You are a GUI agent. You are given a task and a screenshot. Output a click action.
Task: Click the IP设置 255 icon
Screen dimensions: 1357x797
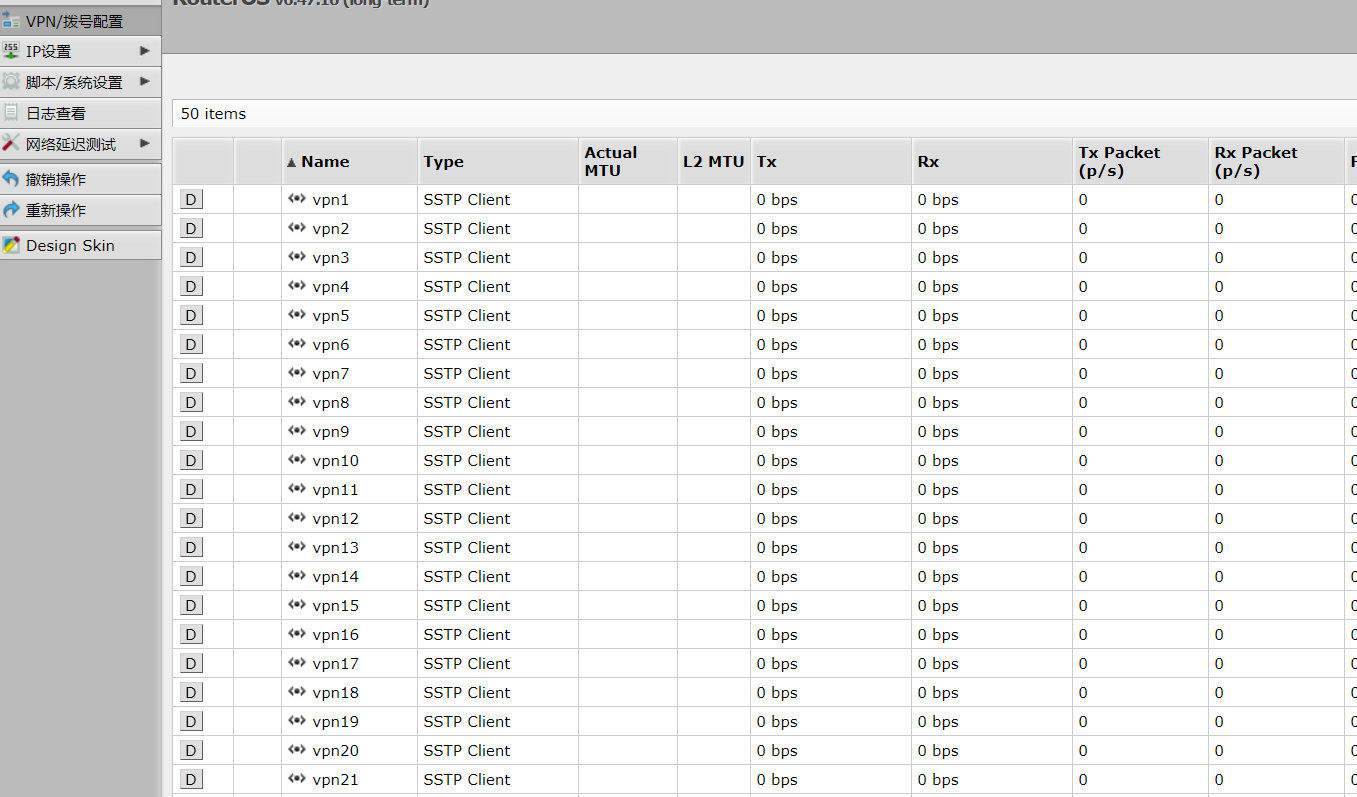coord(11,50)
